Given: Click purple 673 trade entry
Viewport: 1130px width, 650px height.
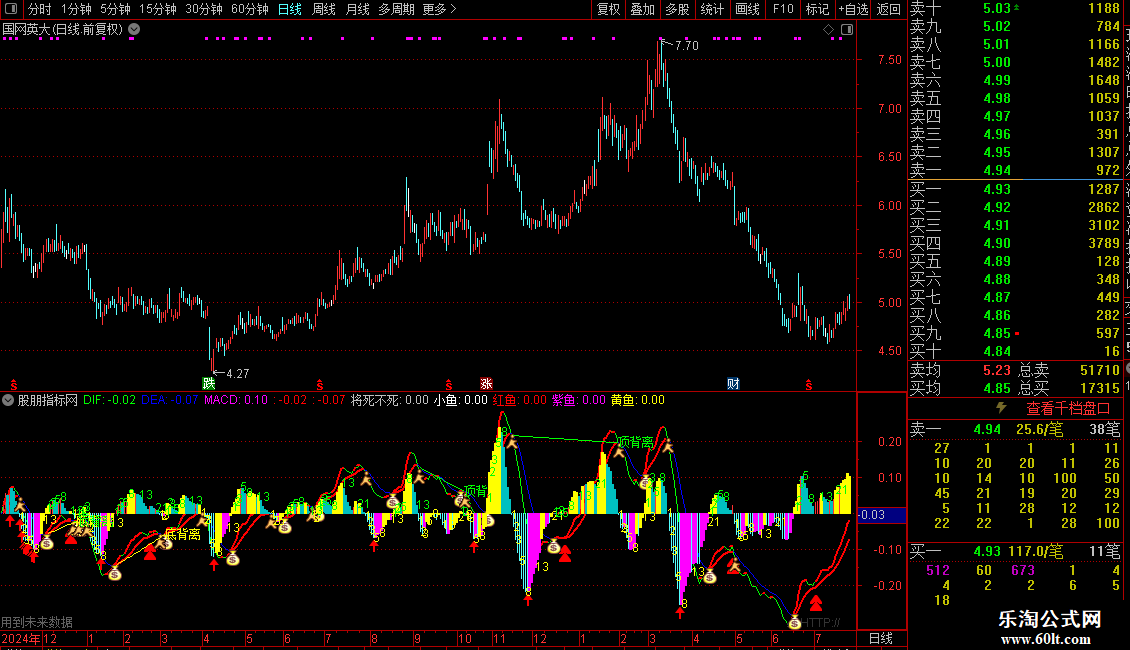Looking at the screenshot, I should [1023, 570].
